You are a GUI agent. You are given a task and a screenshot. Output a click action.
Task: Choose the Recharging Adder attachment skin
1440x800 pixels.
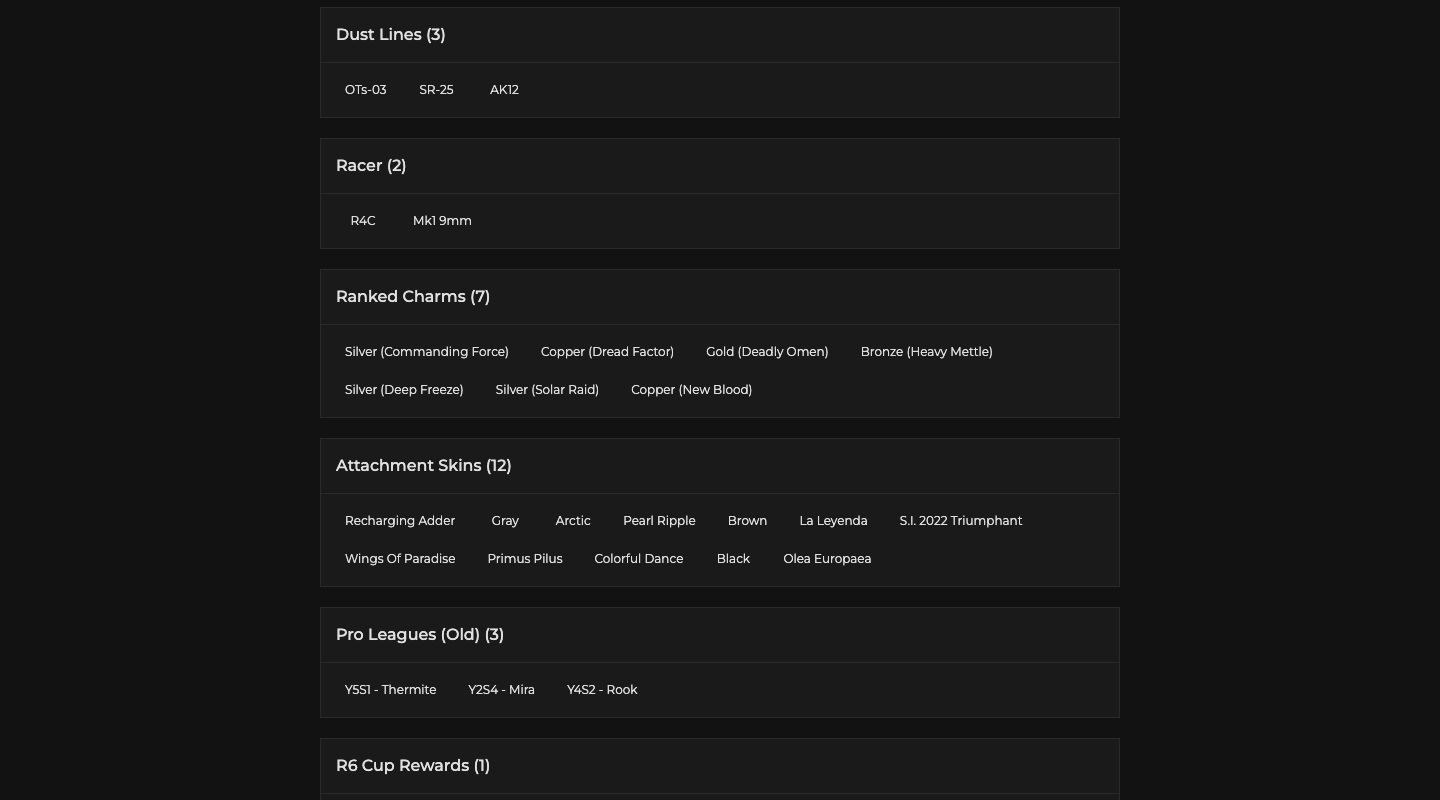point(400,521)
